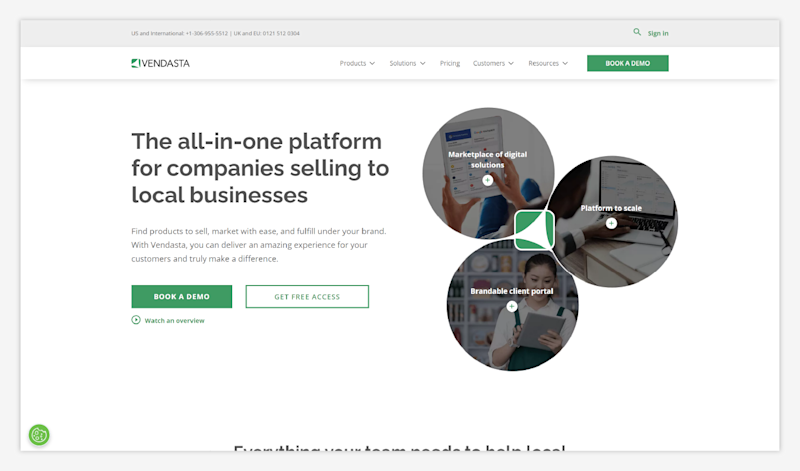Expand the plus icon under Brandable client portal
The image size is (800, 471).
click(x=512, y=306)
